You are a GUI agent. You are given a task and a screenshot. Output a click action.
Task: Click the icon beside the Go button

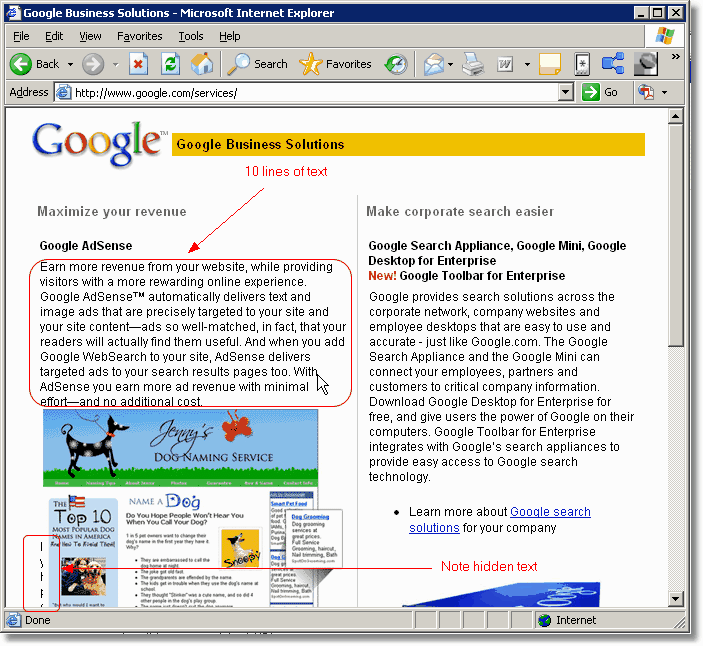[x=646, y=92]
